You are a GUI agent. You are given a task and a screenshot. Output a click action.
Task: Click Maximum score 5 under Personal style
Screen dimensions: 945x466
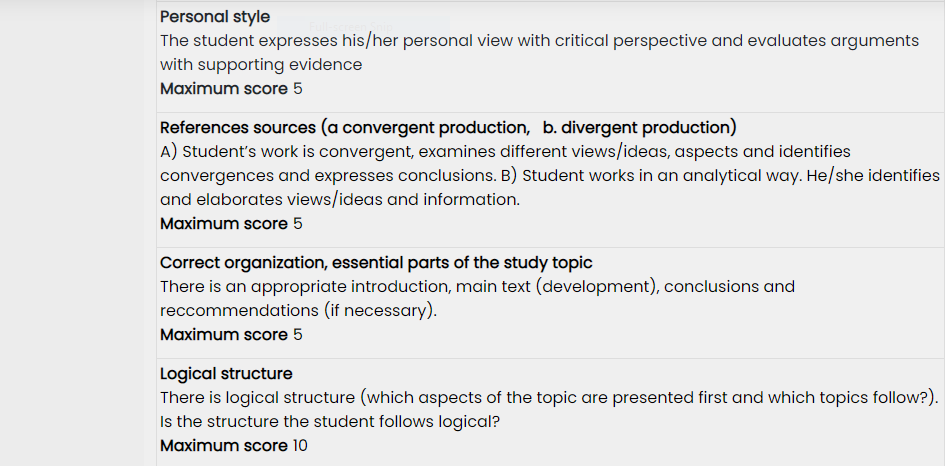coord(231,89)
